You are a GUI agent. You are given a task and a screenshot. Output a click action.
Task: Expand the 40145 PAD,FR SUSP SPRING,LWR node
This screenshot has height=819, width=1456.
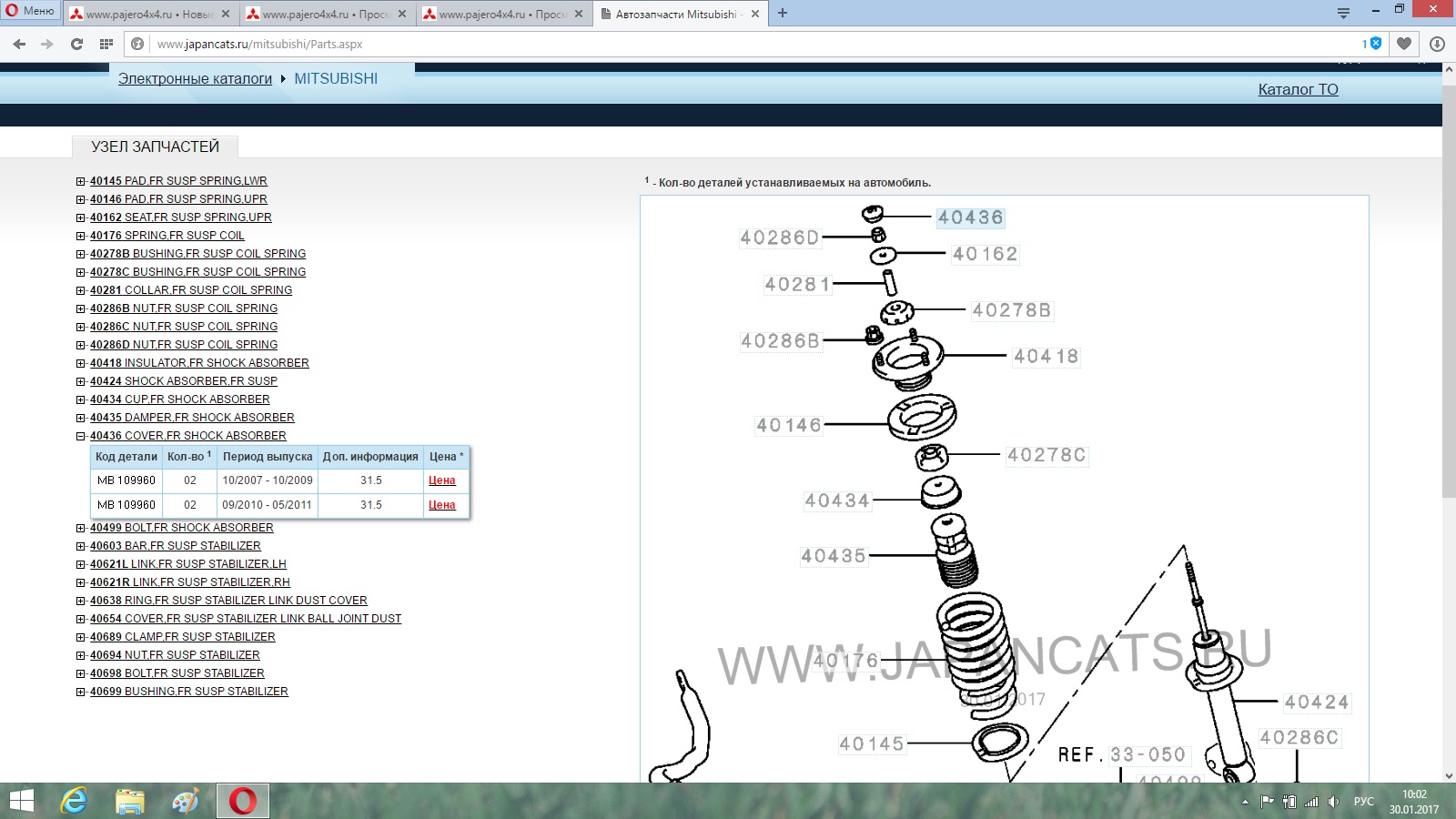click(x=81, y=181)
